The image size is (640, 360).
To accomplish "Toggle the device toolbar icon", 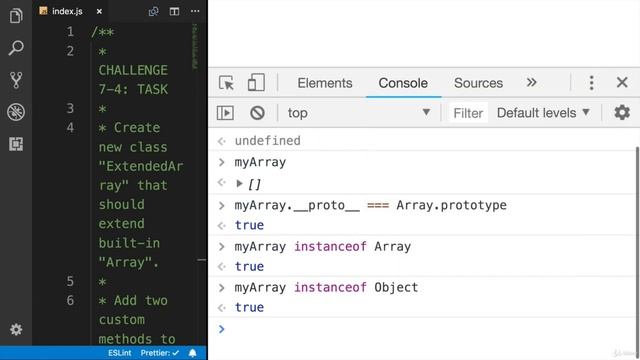I will click(256, 82).
